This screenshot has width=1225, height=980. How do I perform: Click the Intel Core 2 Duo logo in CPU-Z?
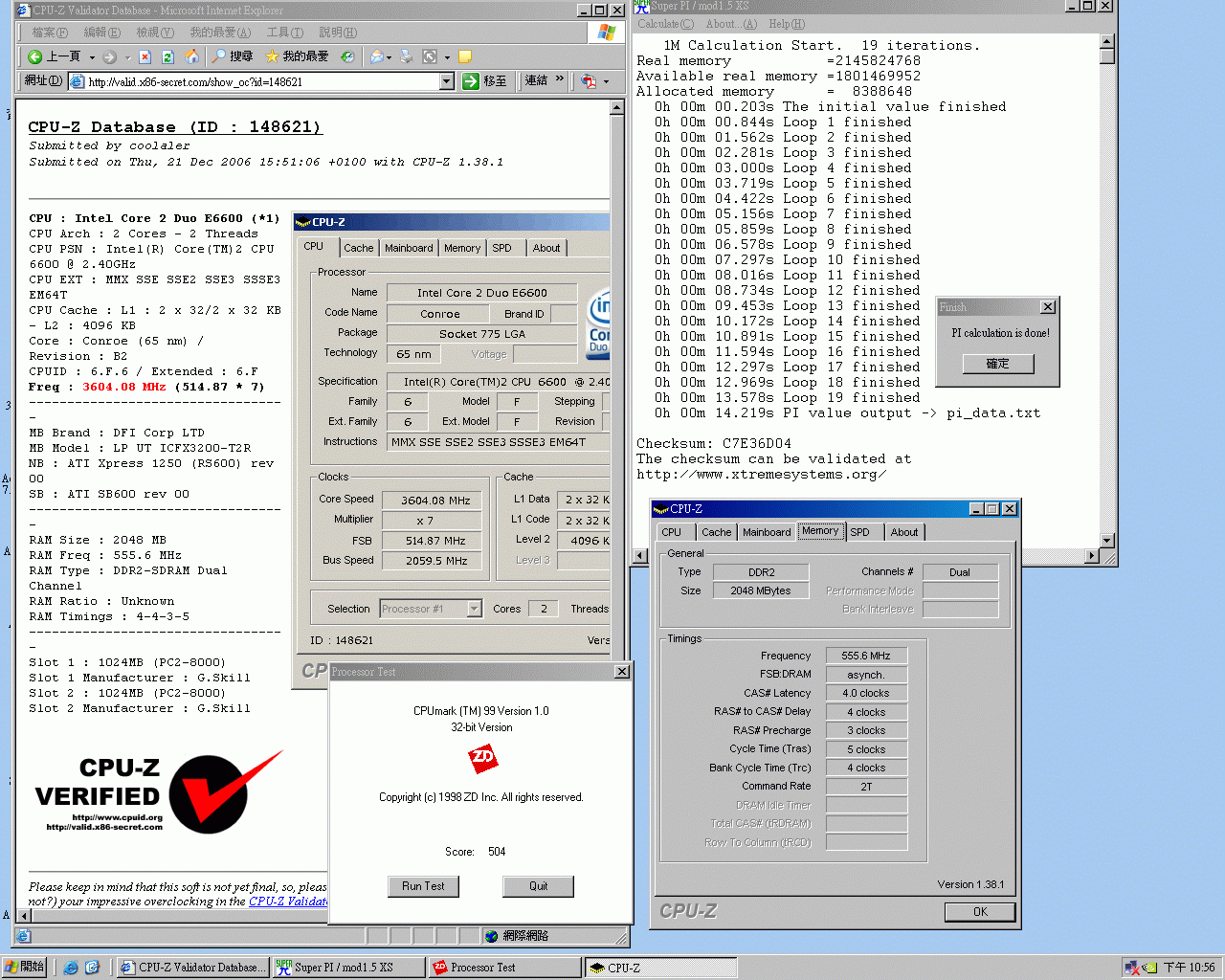click(599, 323)
